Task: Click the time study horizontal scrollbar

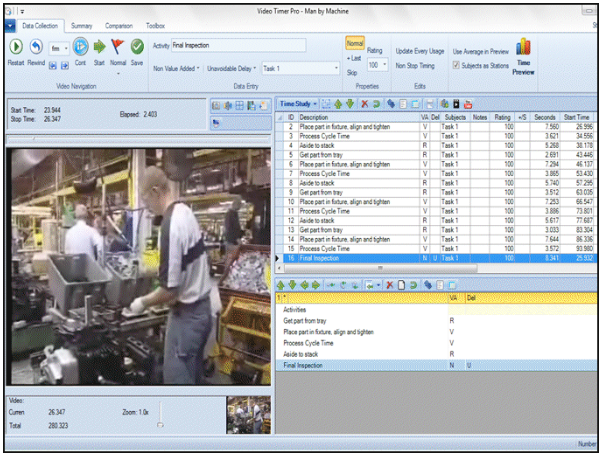Action: 380,268
